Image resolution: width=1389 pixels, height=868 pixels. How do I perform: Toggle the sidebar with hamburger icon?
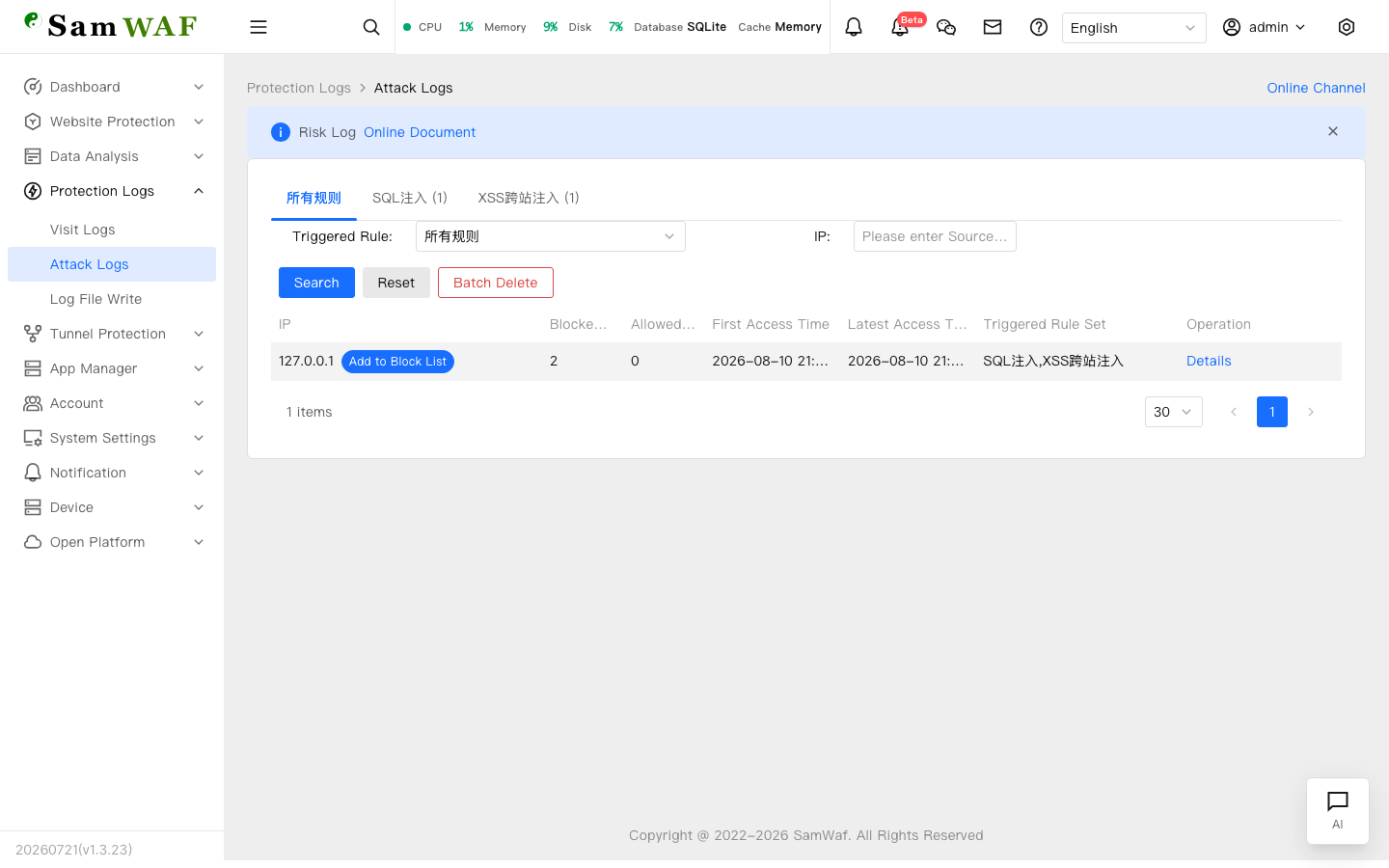[259, 27]
